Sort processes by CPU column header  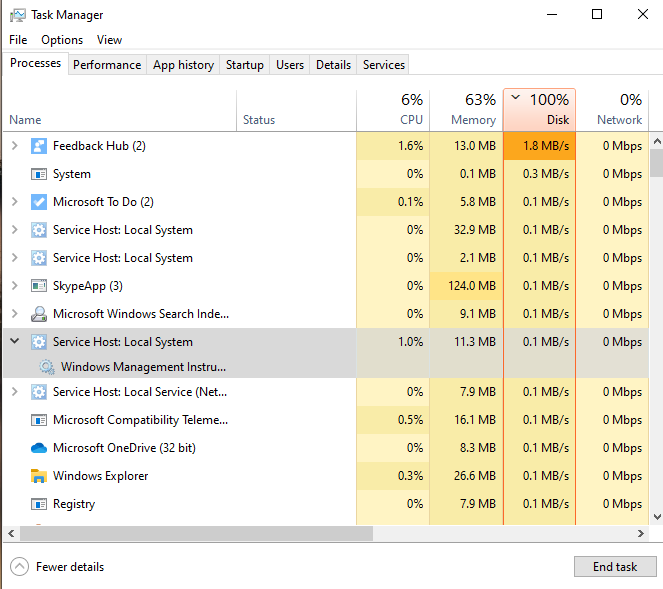click(x=393, y=110)
